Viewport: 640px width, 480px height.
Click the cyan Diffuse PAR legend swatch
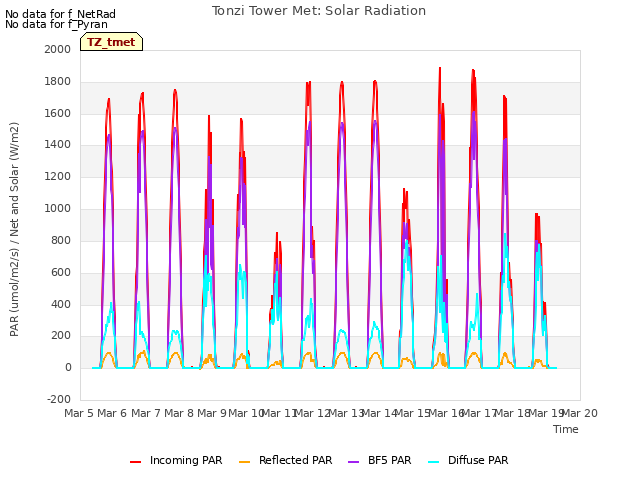point(433,462)
